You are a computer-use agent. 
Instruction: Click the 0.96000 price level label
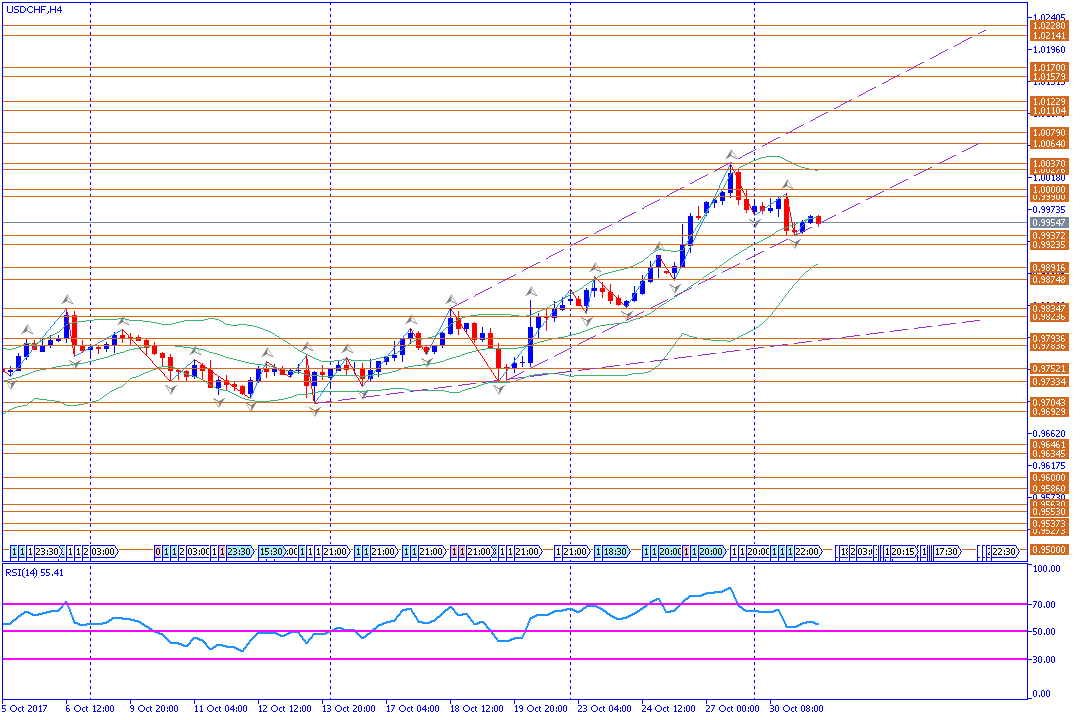[1049, 477]
